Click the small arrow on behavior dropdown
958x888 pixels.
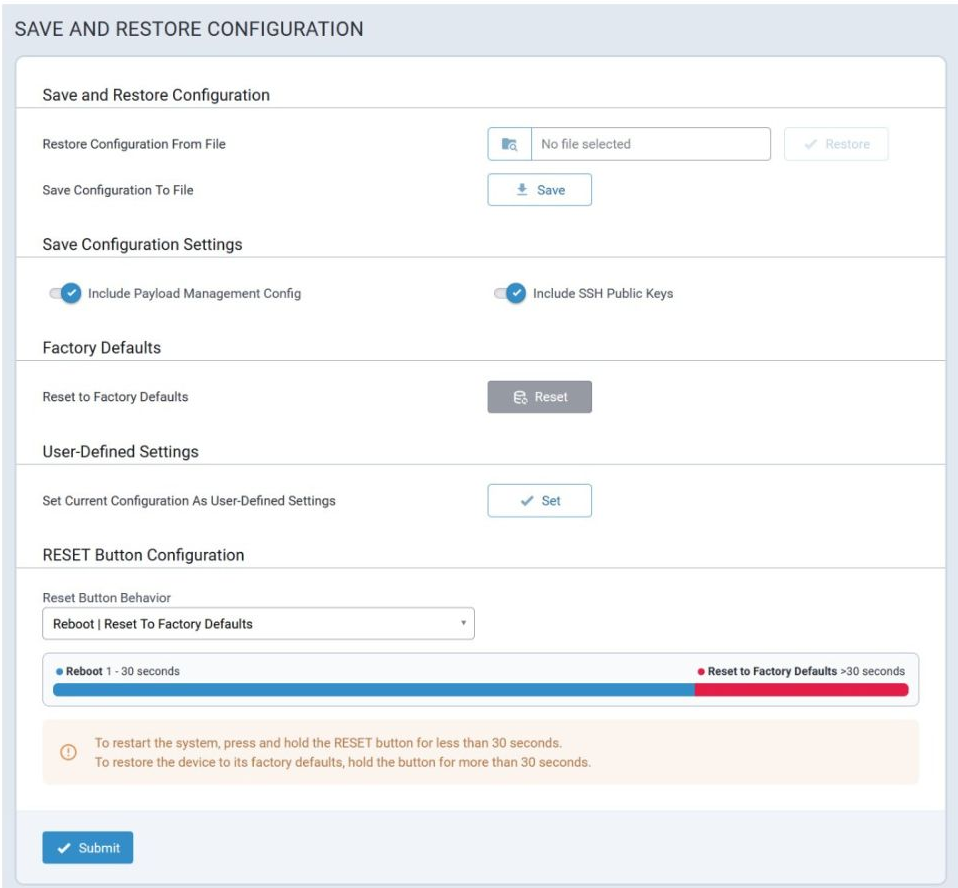tap(463, 624)
